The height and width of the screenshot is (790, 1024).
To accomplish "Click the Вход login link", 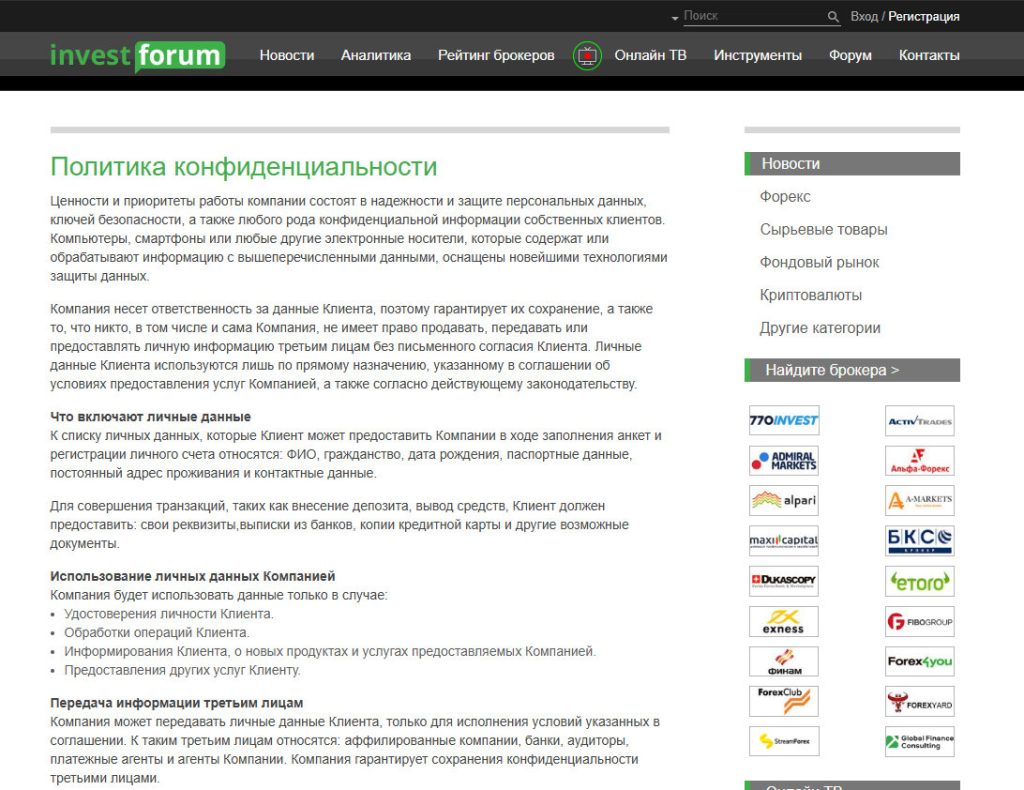I will pos(864,16).
